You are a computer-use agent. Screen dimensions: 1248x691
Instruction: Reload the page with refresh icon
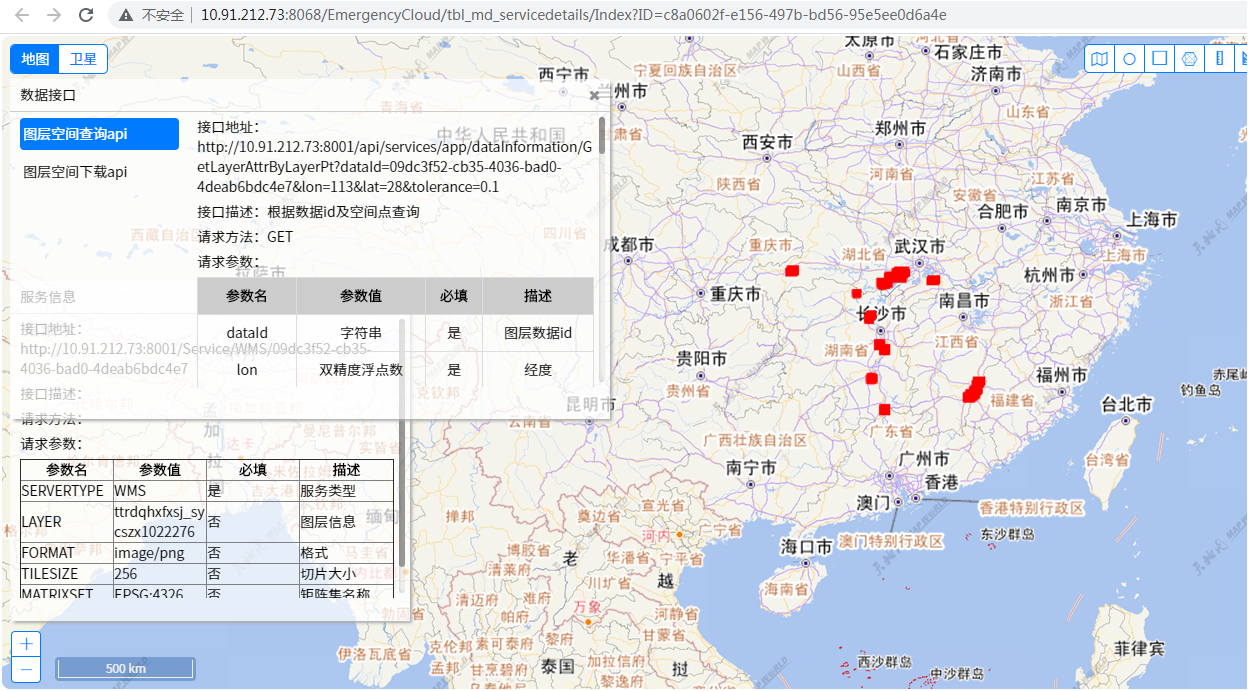86,15
